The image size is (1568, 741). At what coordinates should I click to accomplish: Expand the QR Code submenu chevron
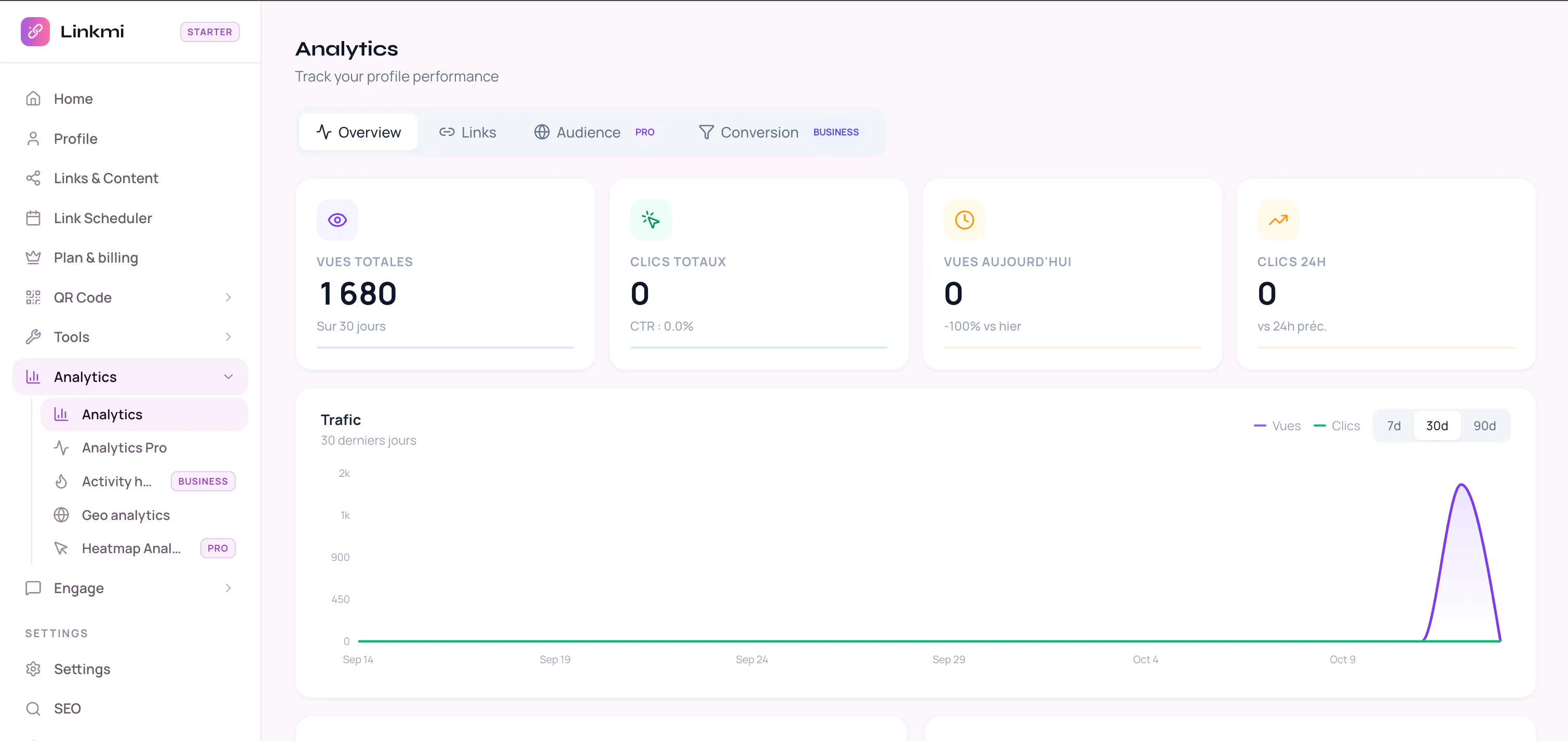click(228, 297)
